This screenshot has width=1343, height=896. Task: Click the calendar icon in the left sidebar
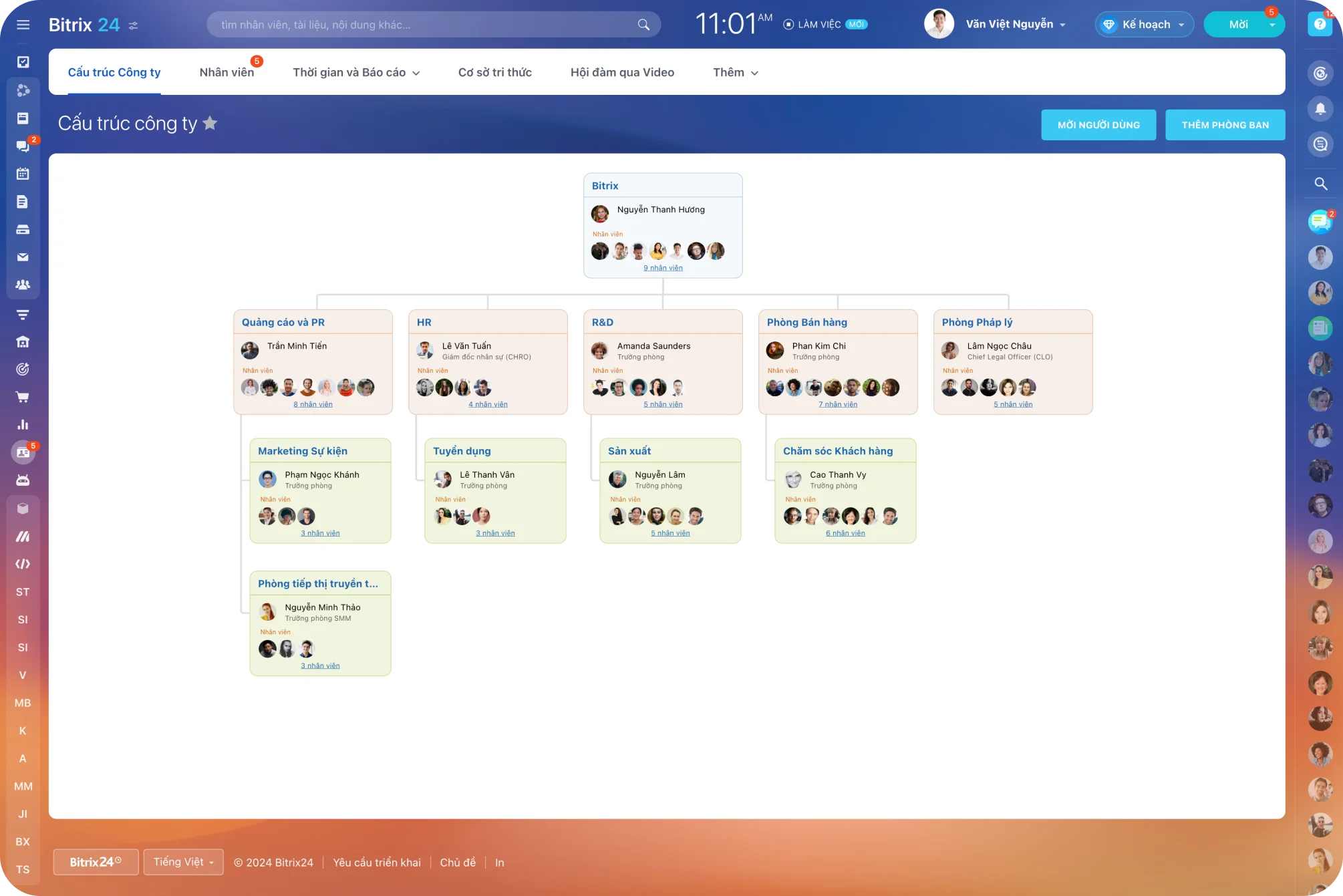pos(23,174)
